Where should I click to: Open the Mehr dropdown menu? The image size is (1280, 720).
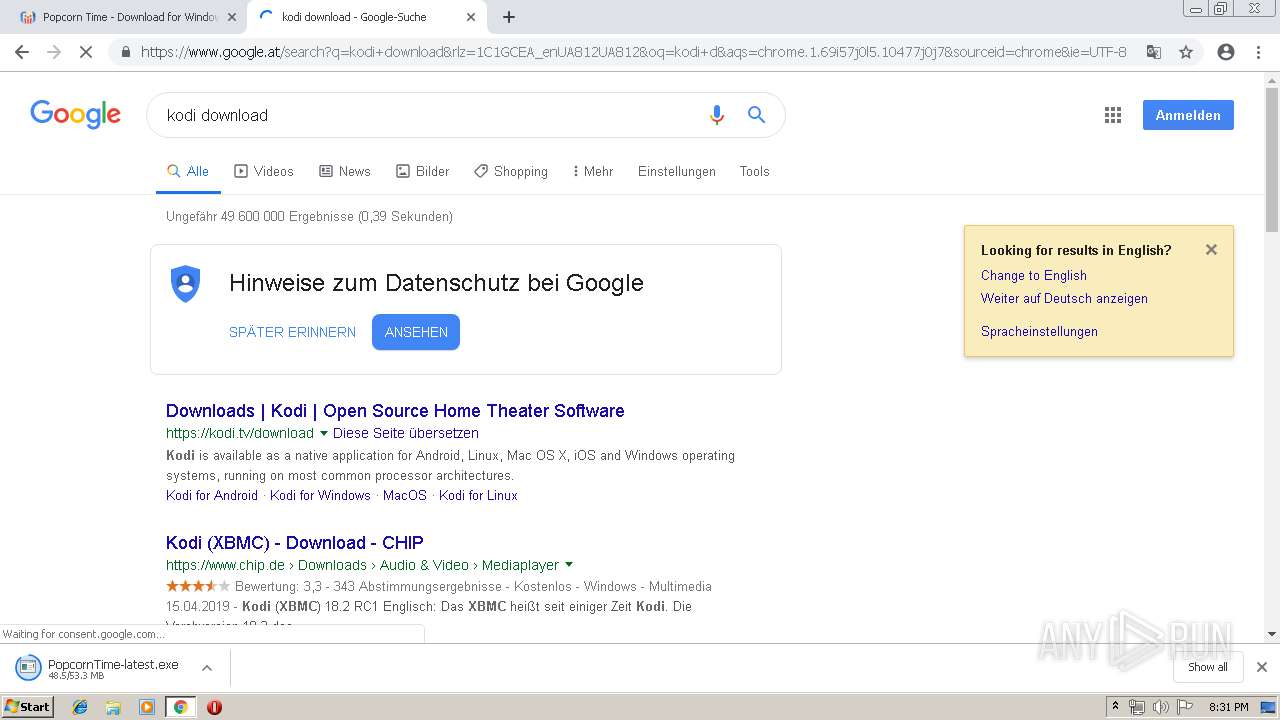pos(593,172)
